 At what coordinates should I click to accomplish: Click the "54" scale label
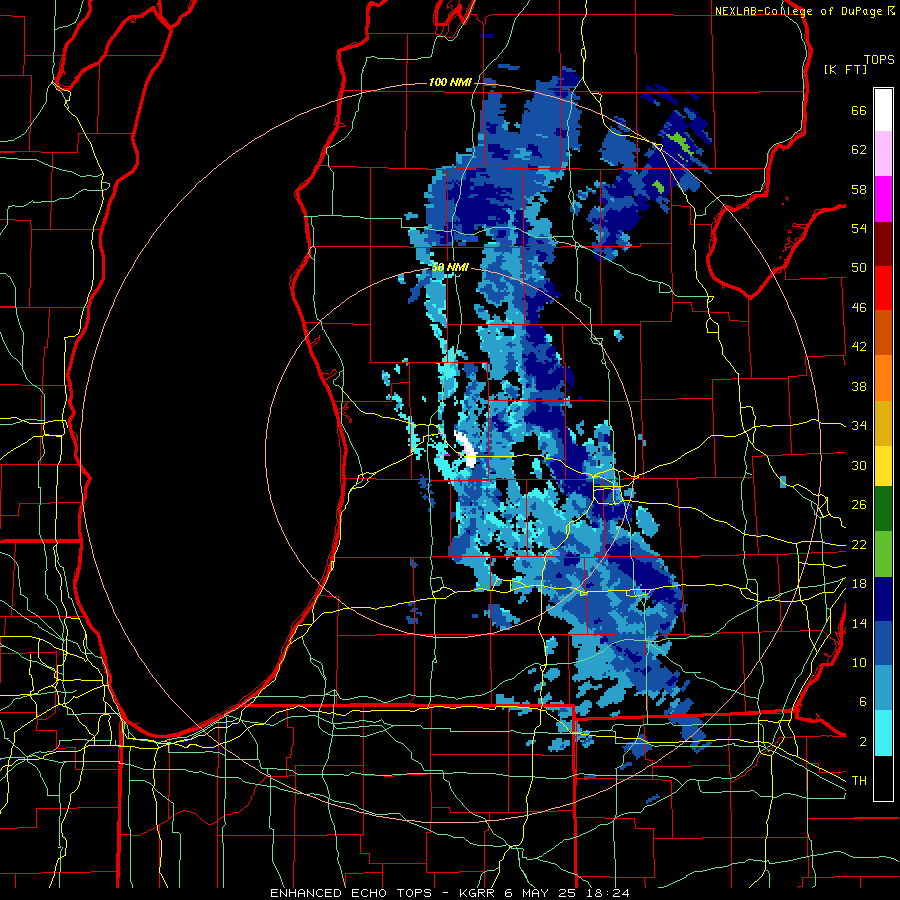pos(859,228)
